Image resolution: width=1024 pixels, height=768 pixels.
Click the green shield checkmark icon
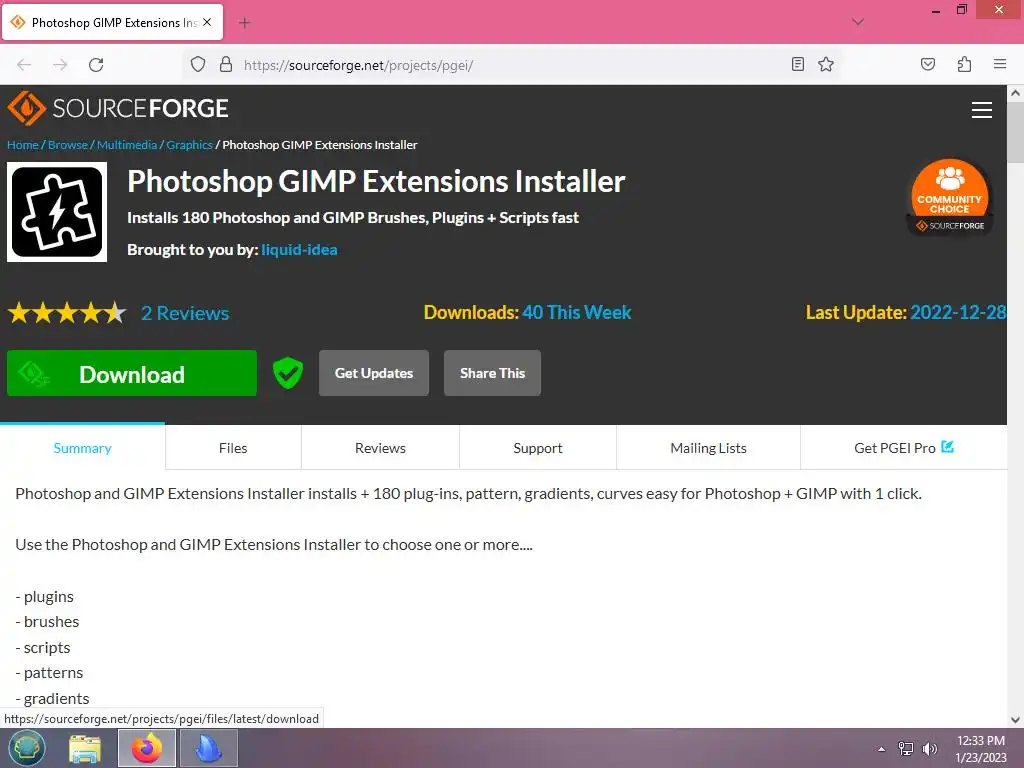[x=287, y=373]
